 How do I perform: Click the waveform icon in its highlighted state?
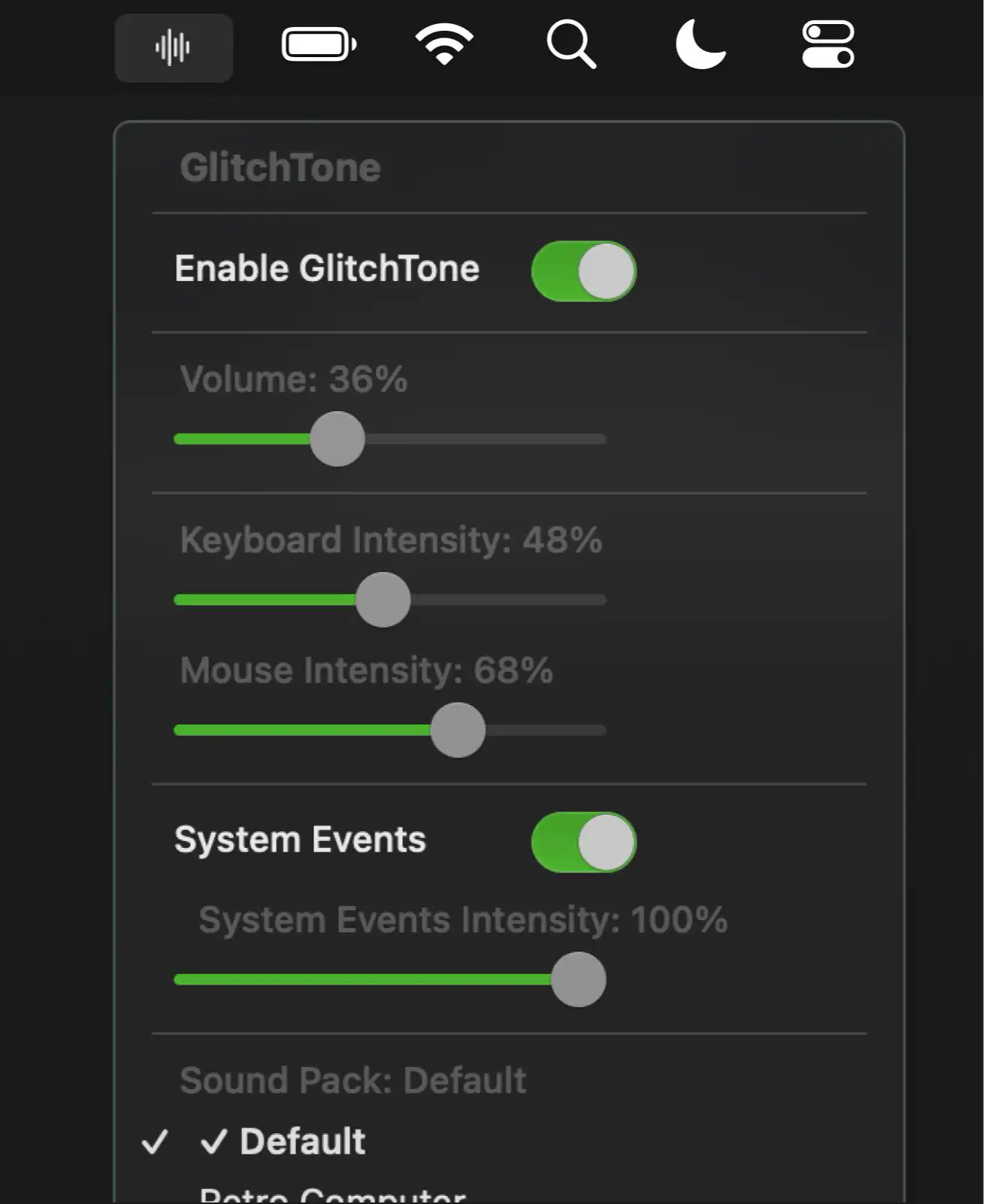point(173,47)
